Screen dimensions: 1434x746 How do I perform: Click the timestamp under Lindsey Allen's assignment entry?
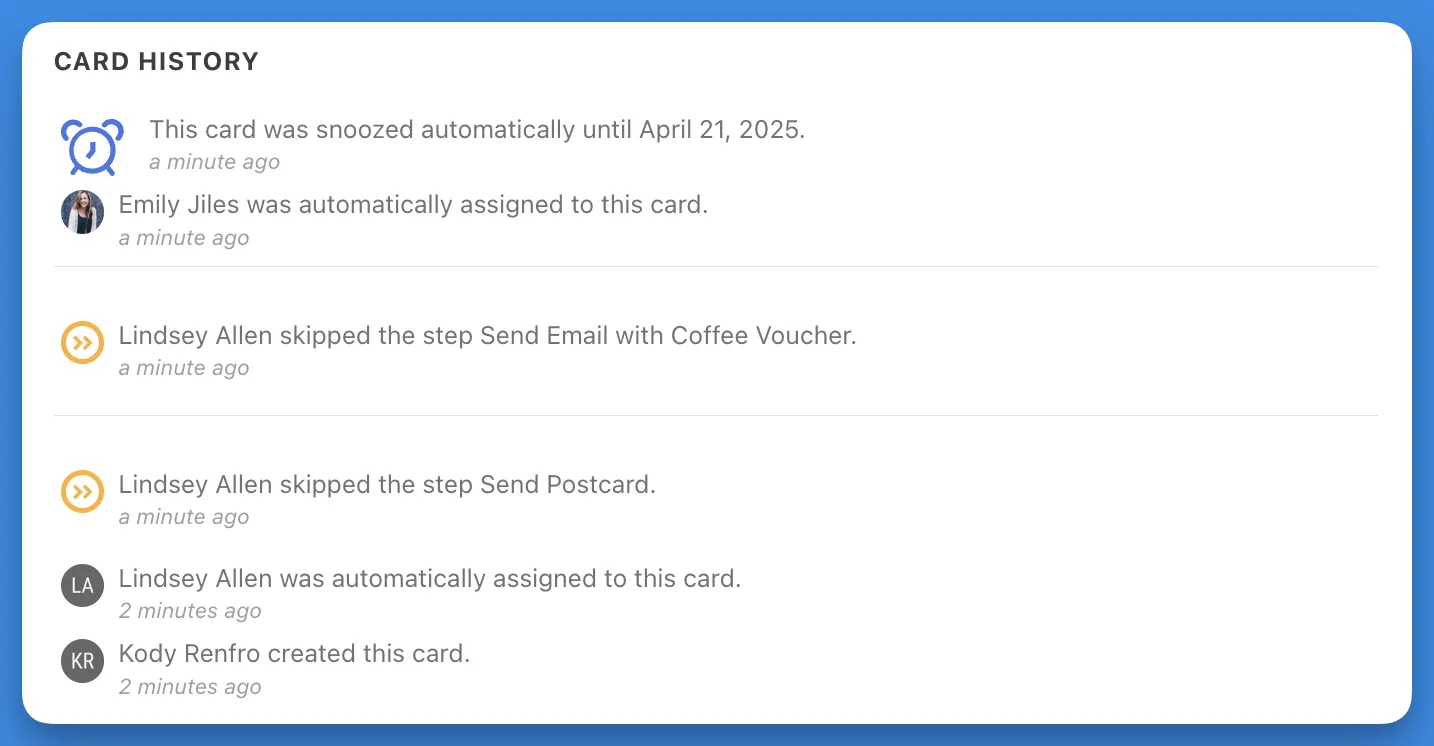click(190, 611)
